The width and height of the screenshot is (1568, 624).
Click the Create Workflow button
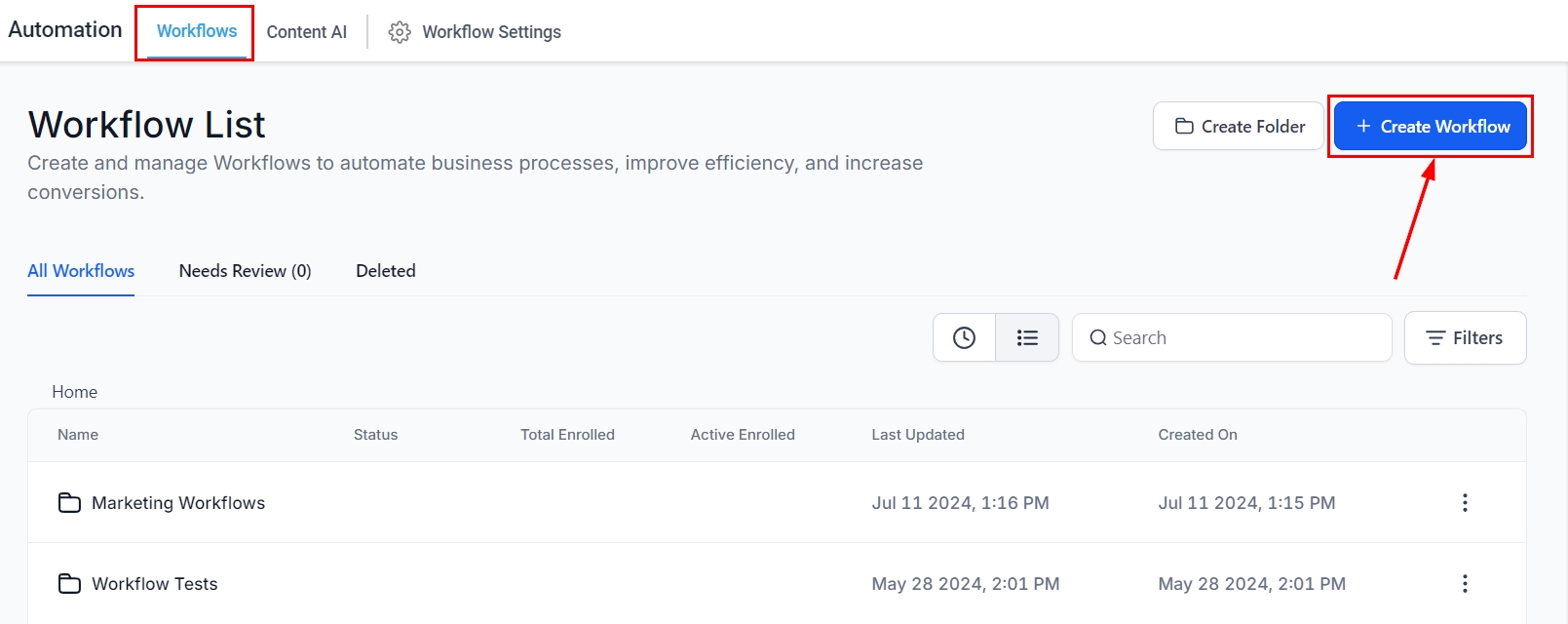[1430, 127]
